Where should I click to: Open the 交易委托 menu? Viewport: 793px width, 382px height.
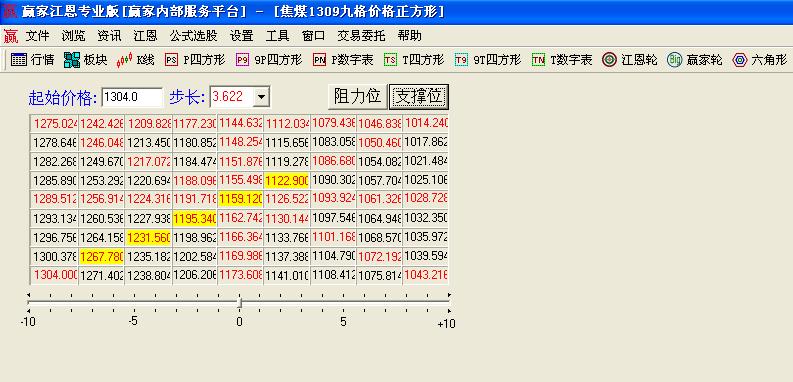coord(361,36)
